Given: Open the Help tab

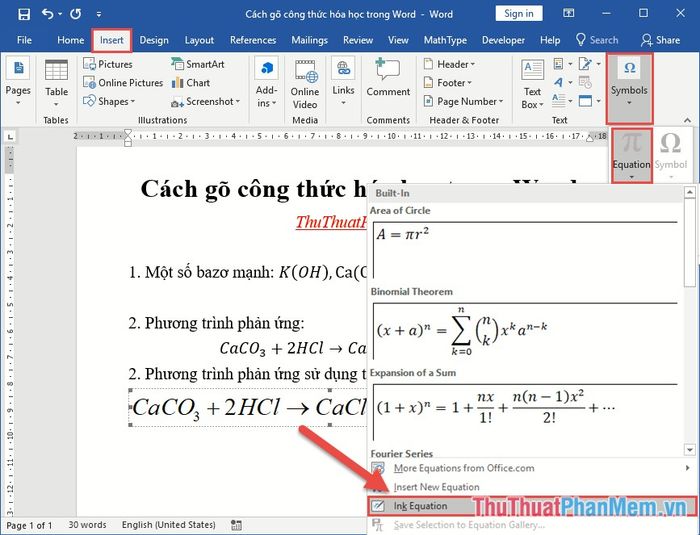Looking at the screenshot, I should pyautogui.click(x=550, y=40).
